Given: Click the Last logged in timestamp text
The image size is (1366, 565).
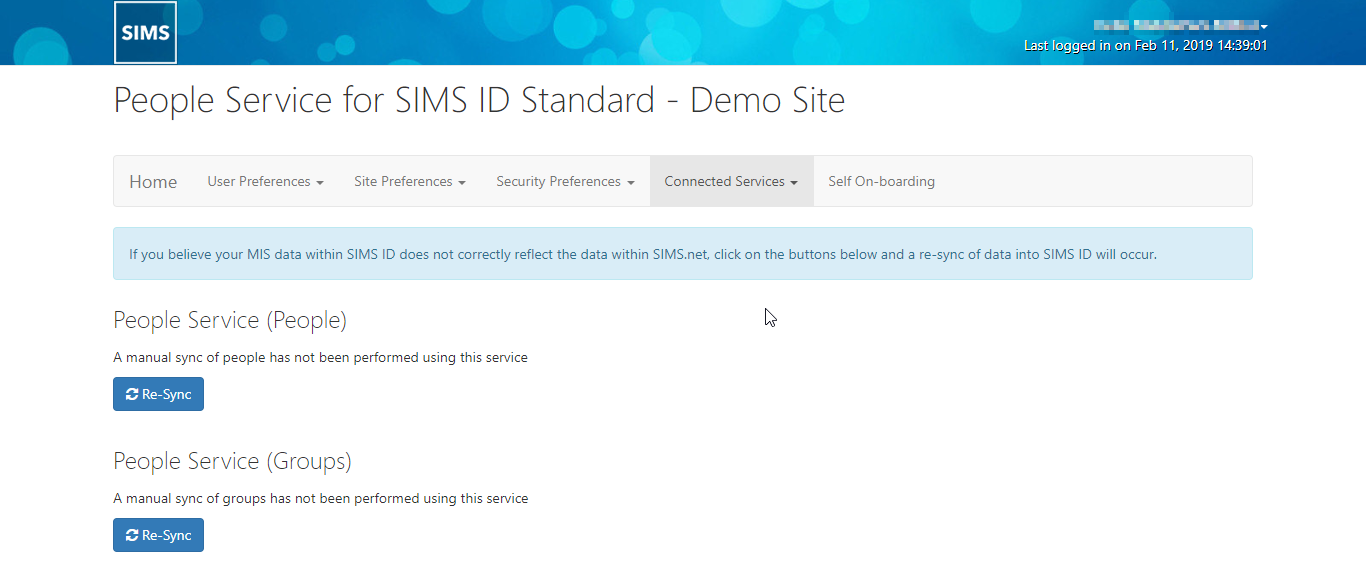Looking at the screenshot, I should click(x=1146, y=45).
